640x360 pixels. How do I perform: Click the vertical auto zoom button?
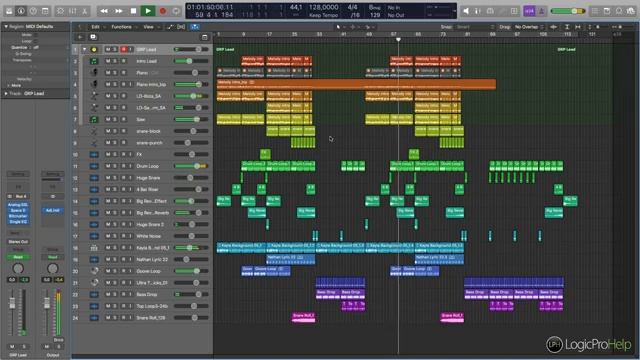click(567, 27)
